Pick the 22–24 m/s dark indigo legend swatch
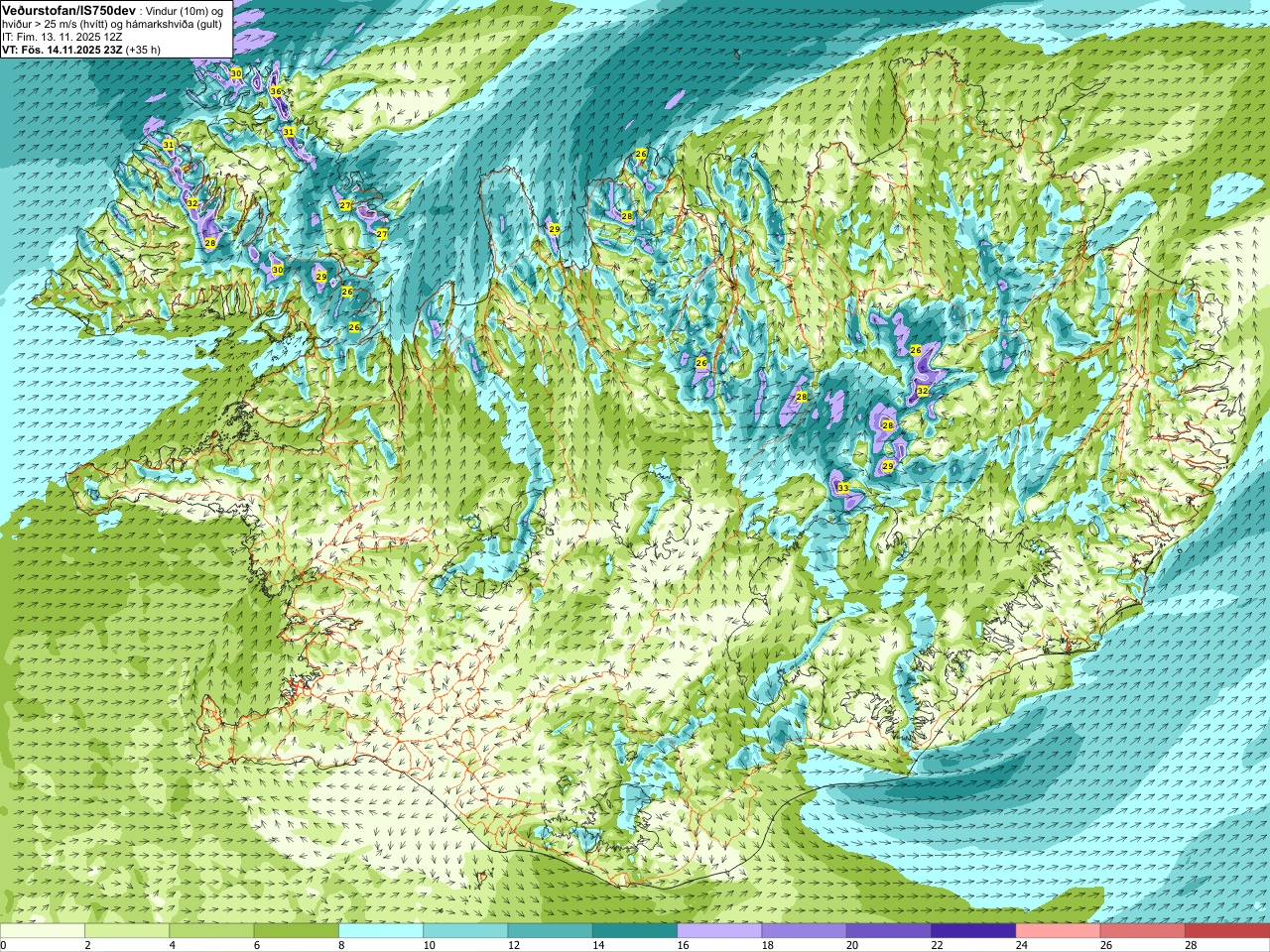Viewport: 1270px width, 952px height. tap(973, 931)
